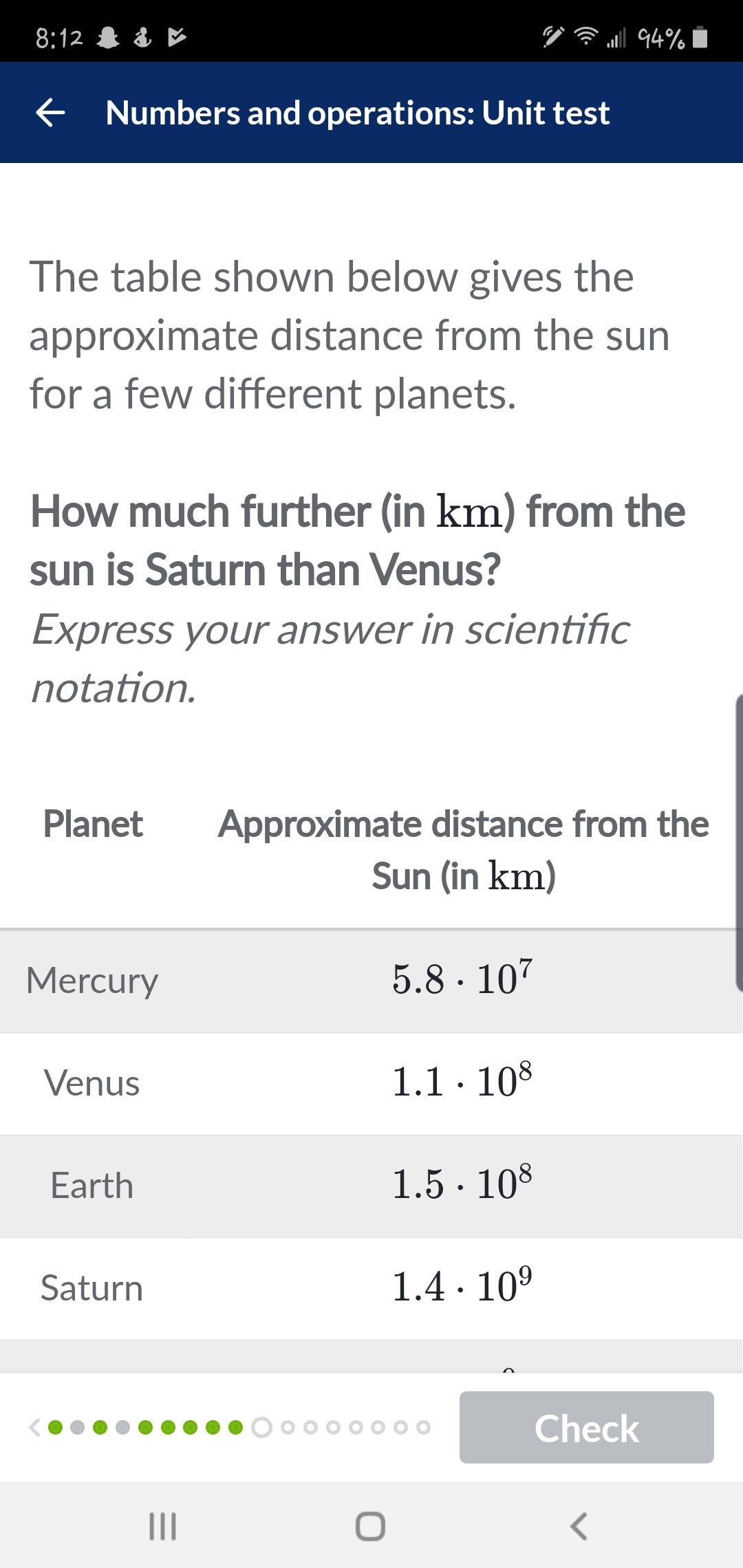Tap the back arrow in header
Image resolution: width=743 pixels, height=1568 pixels.
click(x=50, y=113)
